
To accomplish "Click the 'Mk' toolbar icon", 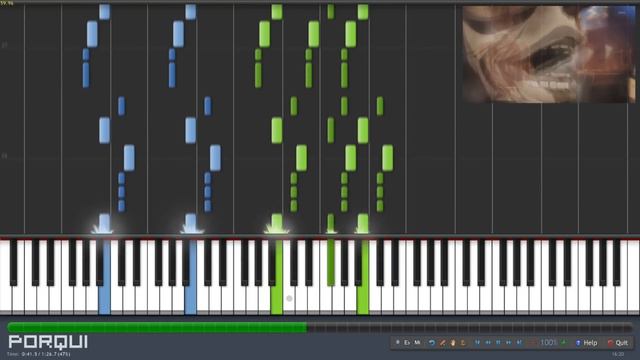I will coord(417,342).
